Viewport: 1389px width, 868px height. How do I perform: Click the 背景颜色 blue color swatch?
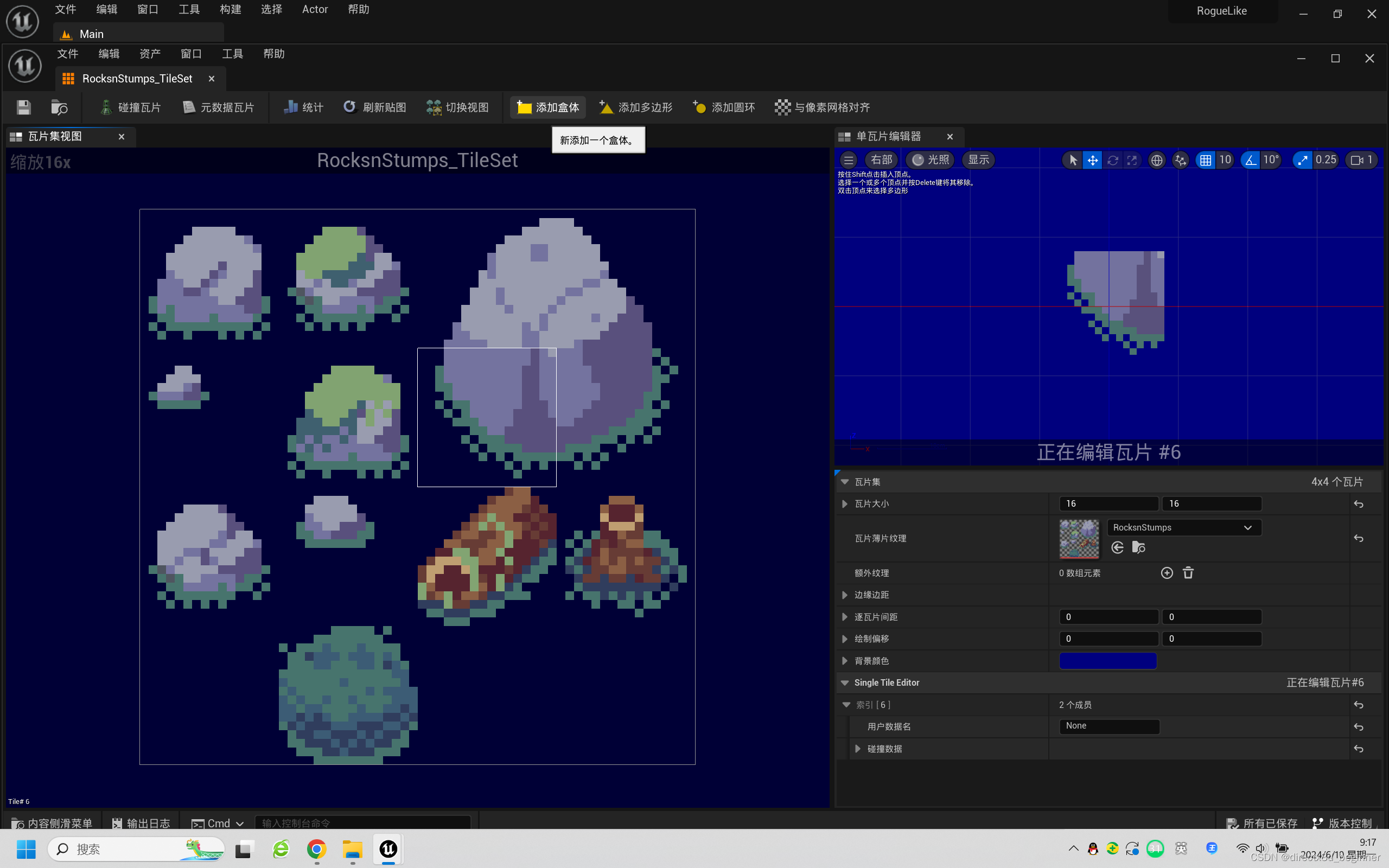1107,661
